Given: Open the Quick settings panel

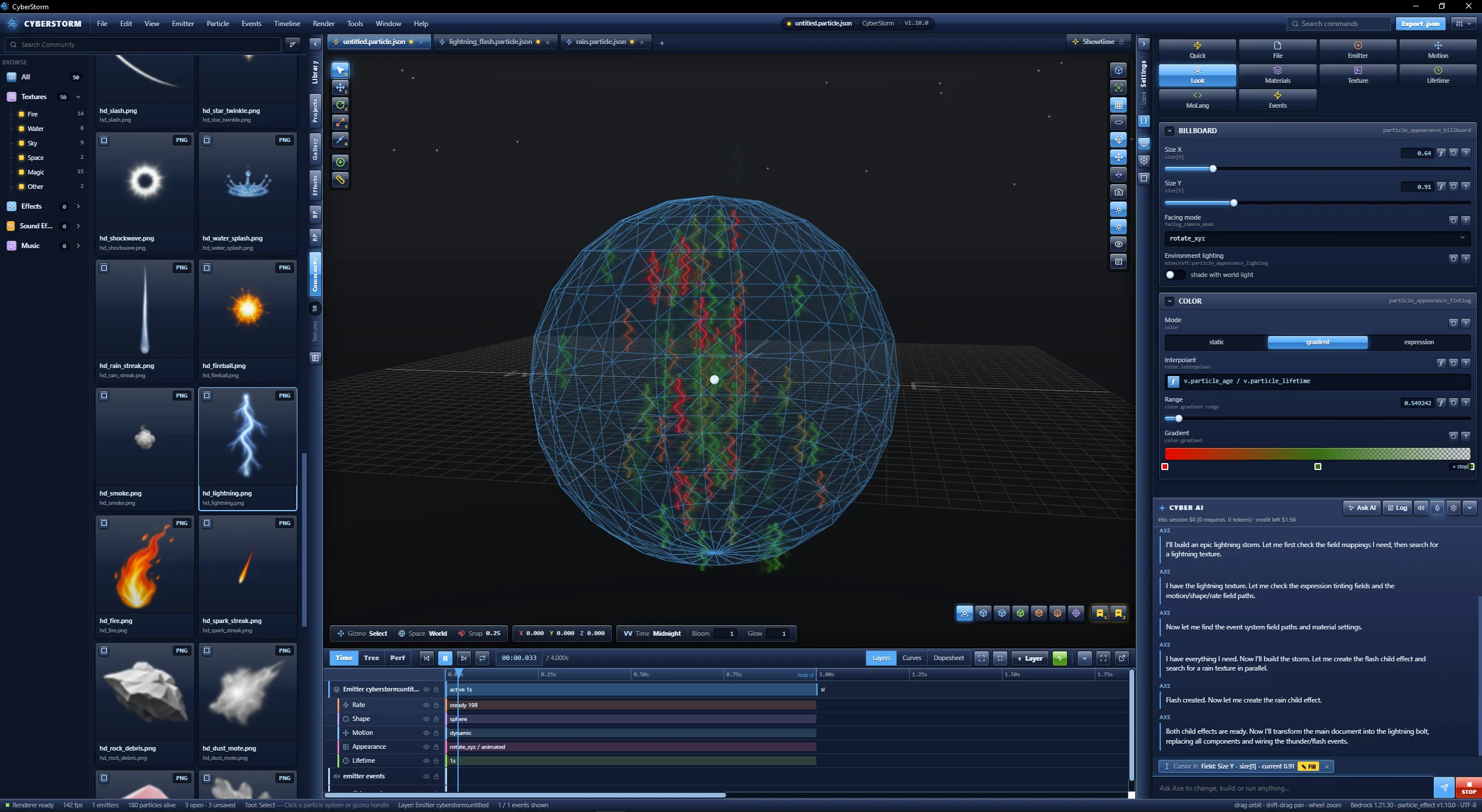Looking at the screenshot, I should click(x=1197, y=50).
